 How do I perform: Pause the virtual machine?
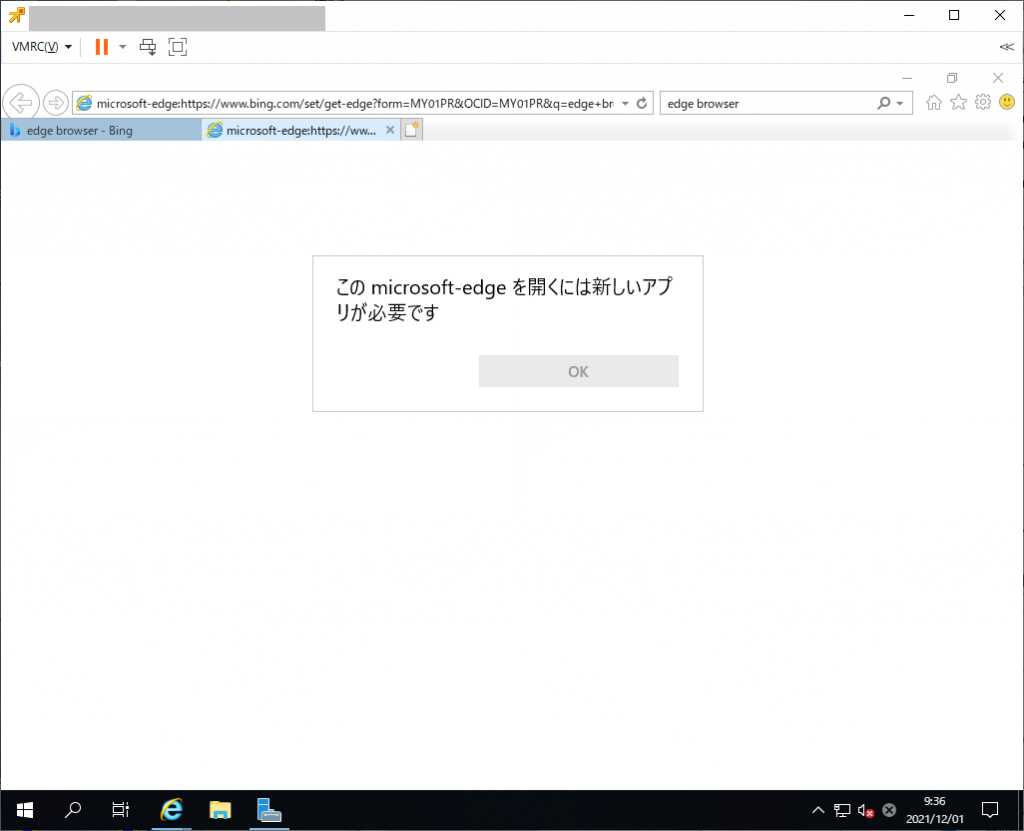coord(102,47)
